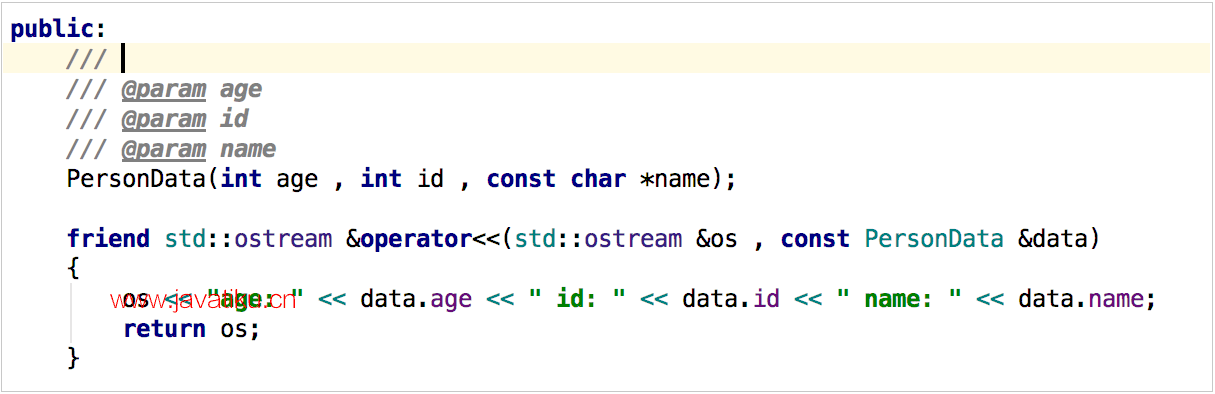
Task: Click the PersonData type in operator parameters
Action: click(934, 240)
